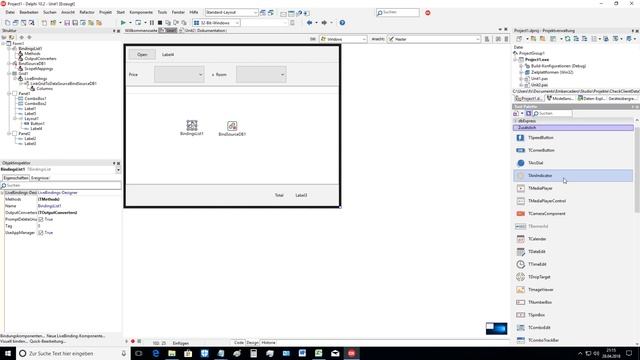The width and height of the screenshot is (640, 360).
Task: Select Button1 in the Struktur tree
Action: (38, 123)
